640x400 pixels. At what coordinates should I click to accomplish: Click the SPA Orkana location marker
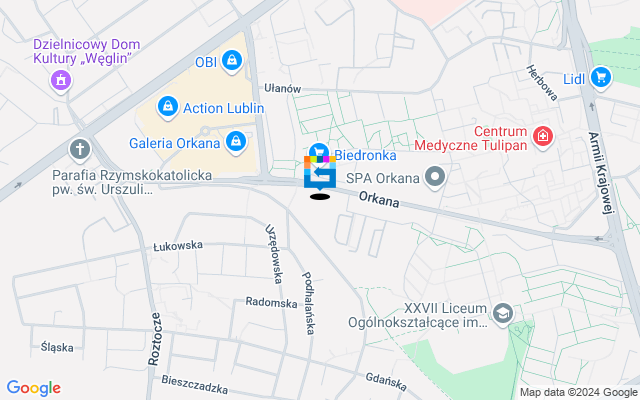pos(435,178)
